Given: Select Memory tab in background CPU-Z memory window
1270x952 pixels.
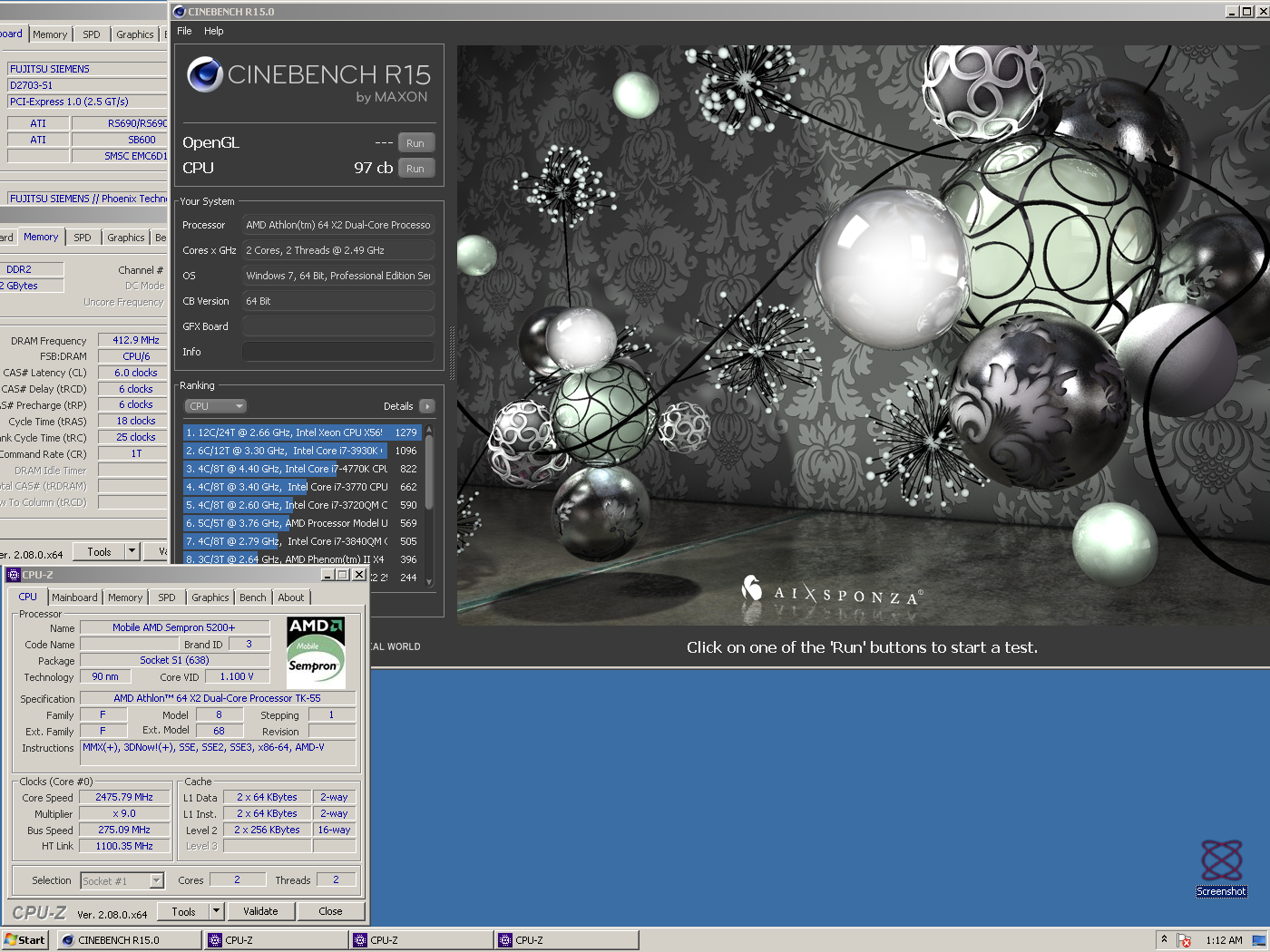Looking at the screenshot, I should (x=41, y=237).
